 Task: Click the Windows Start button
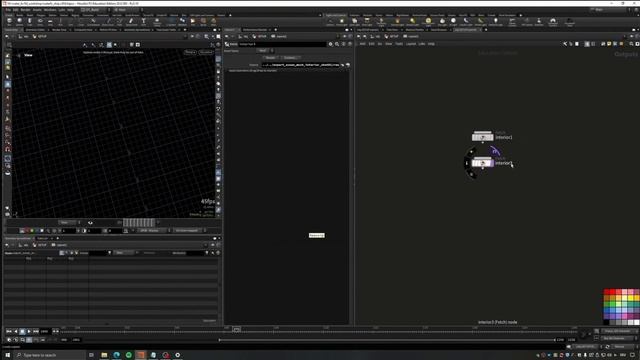pos(7,355)
